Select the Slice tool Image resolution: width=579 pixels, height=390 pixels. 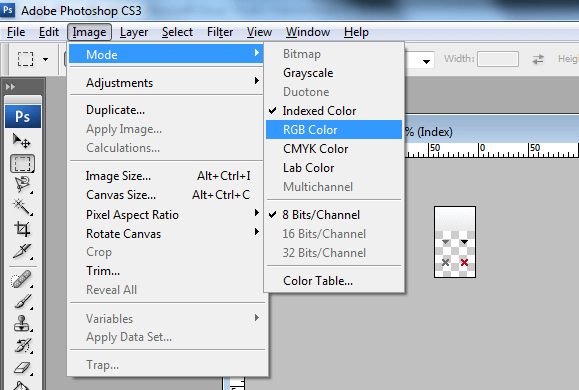tap(22, 251)
